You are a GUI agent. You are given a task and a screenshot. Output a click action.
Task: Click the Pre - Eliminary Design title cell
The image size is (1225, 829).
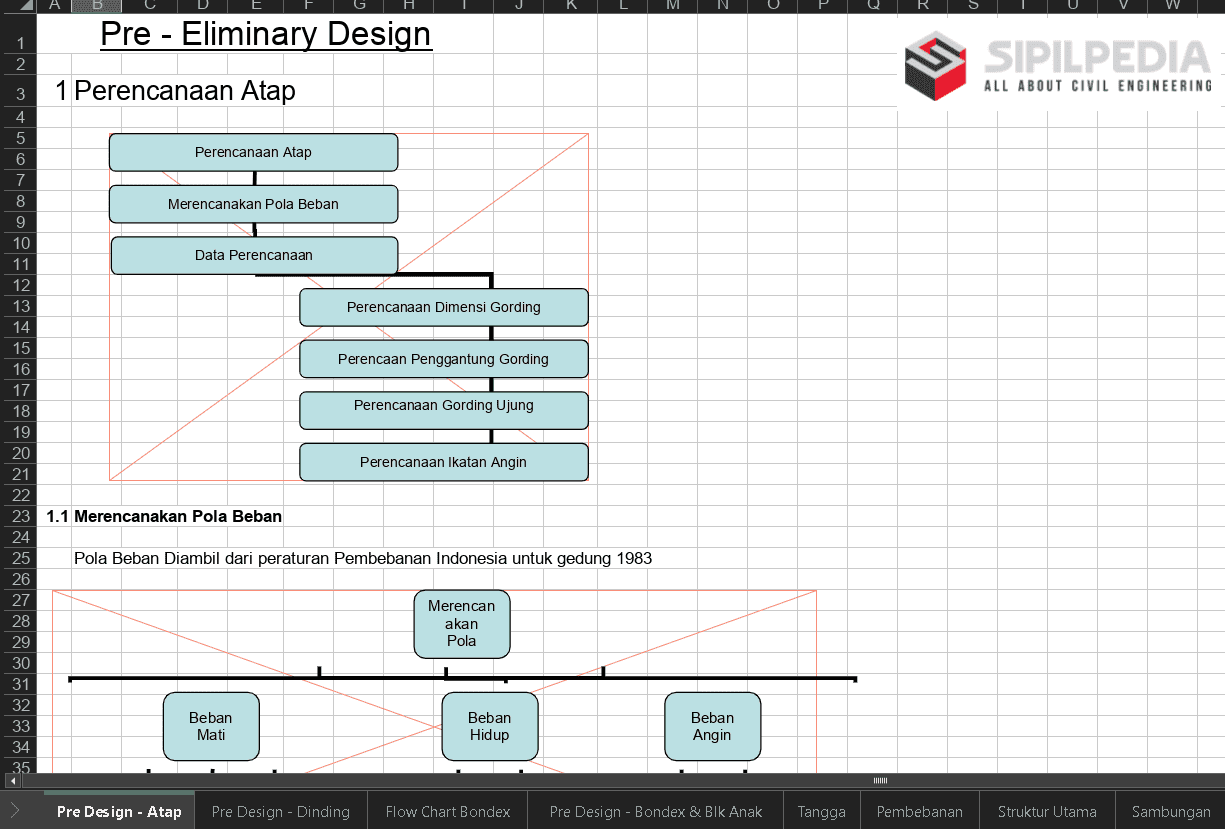(265, 35)
